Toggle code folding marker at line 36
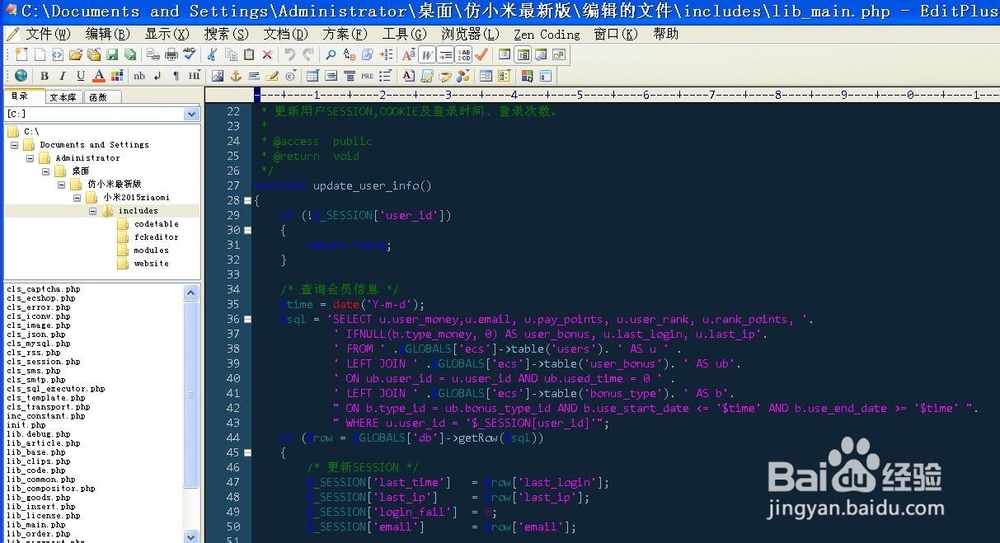Image resolution: width=1000 pixels, height=543 pixels. pos(247,319)
